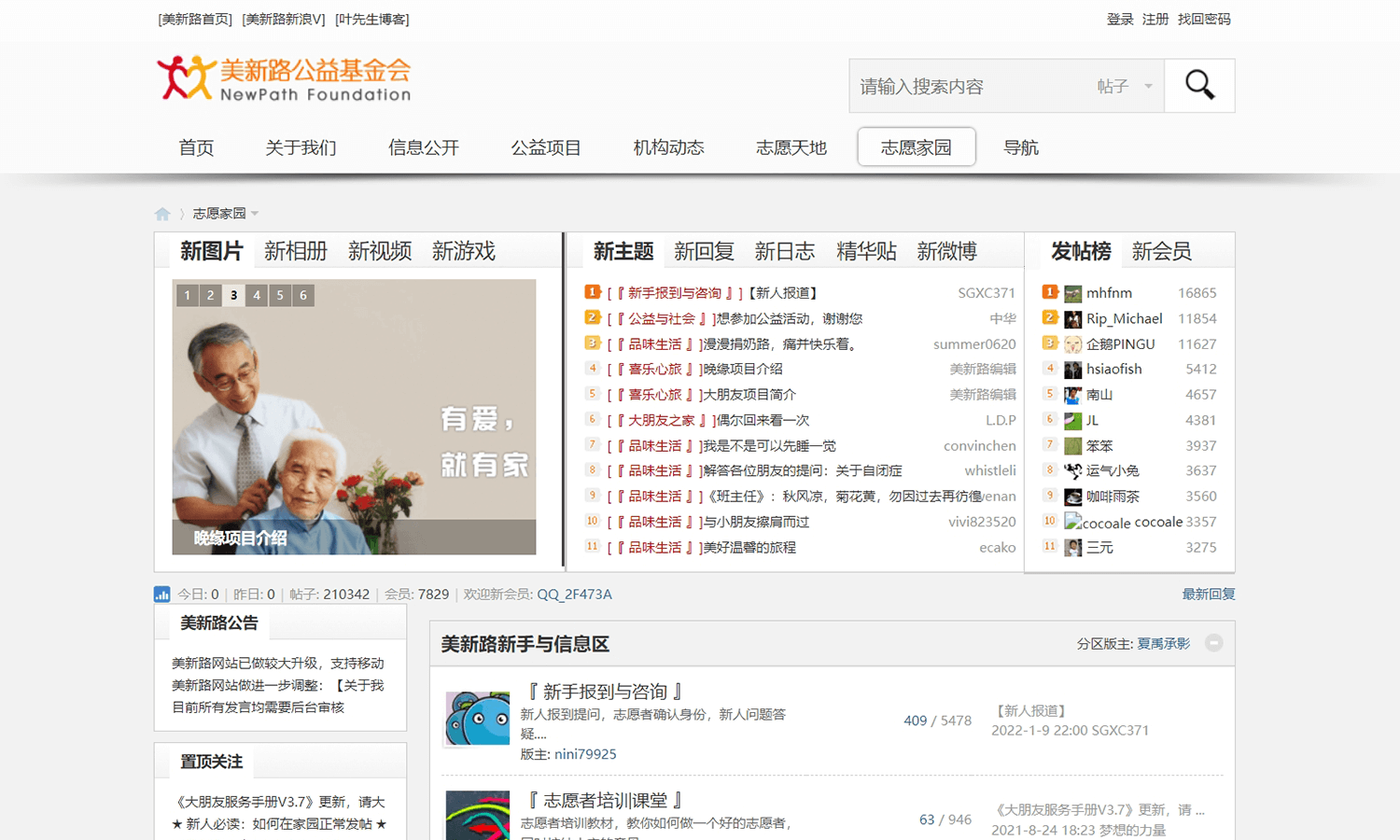Open the 公益项目 navigation menu
The width and height of the screenshot is (1400, 840).
(546, 147)
